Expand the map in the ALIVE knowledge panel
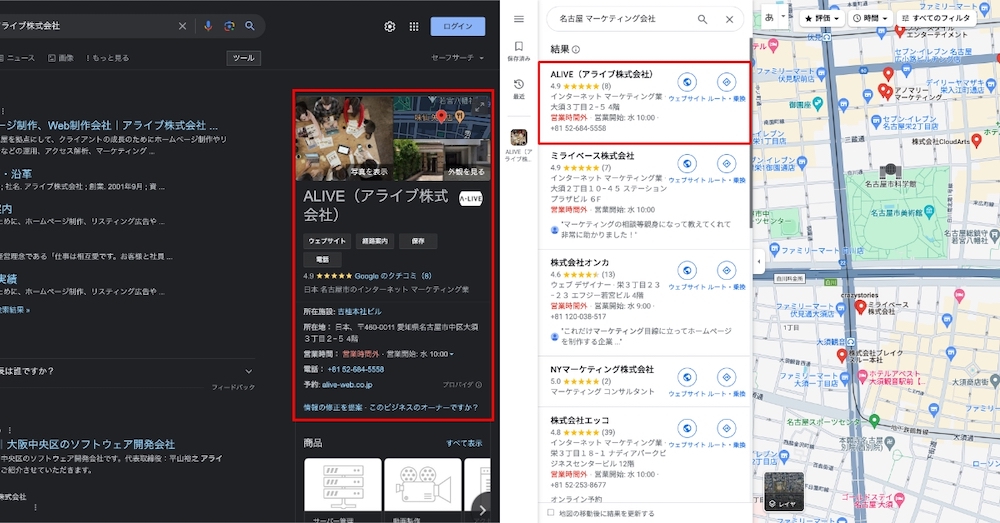This screenshot has height=523, width=1000. pos(480,107)
